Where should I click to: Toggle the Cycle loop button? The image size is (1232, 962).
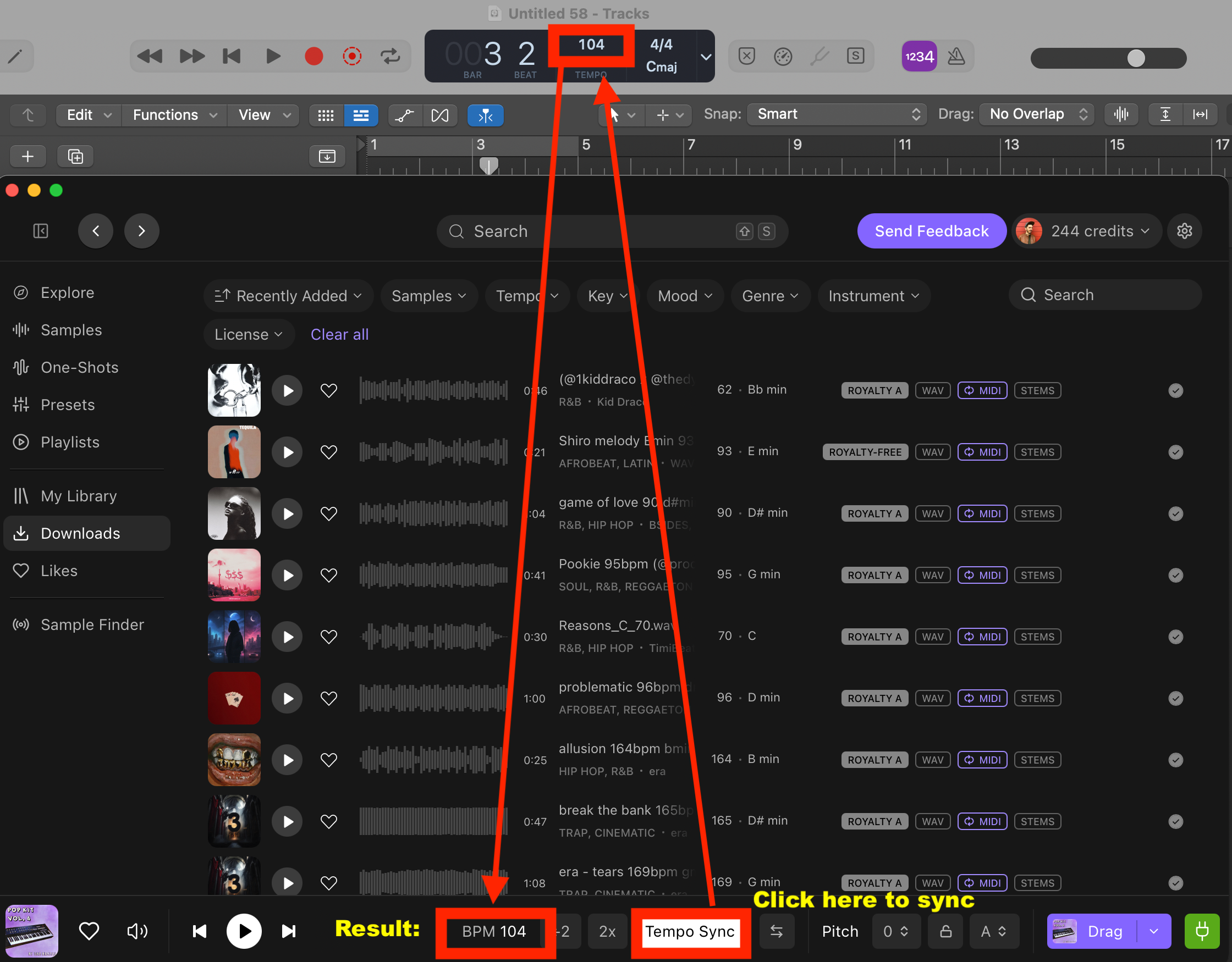pos(390,57)
